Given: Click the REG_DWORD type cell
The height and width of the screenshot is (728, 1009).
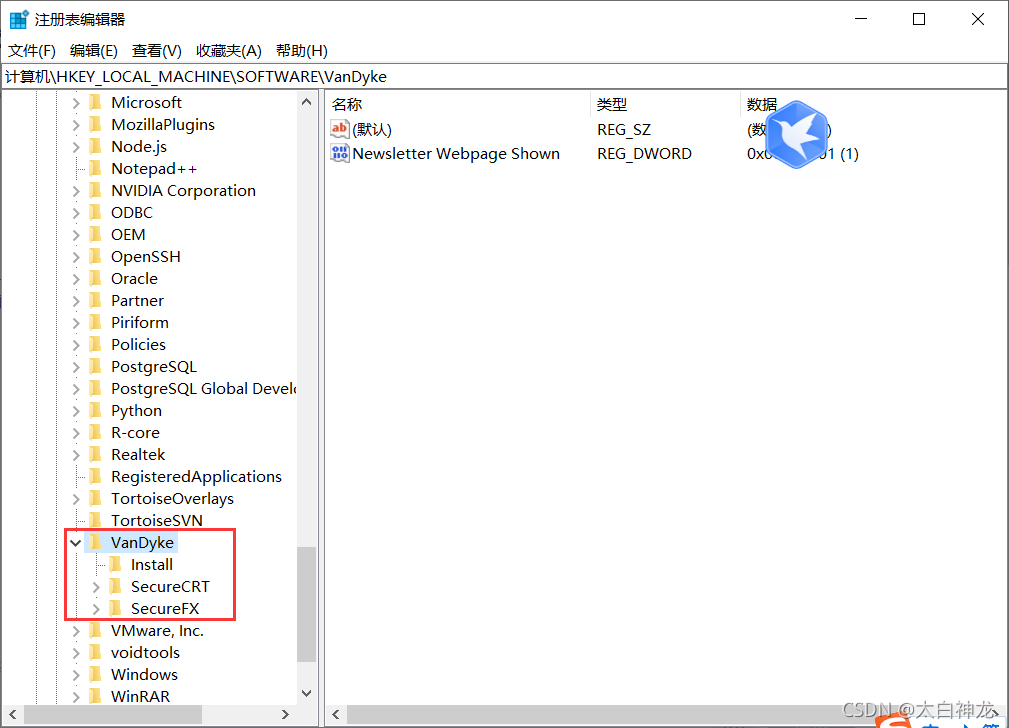Looking at the screenshot, I should [644, 154].
